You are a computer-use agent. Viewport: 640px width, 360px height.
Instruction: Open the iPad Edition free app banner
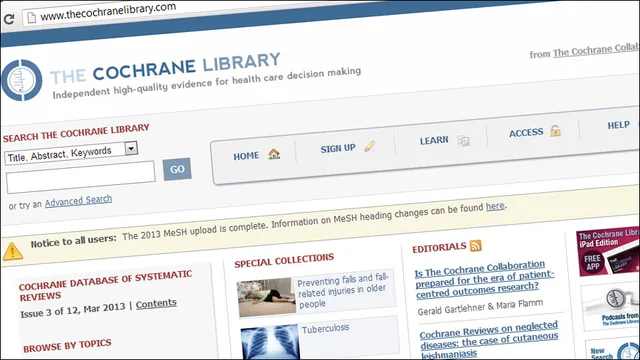[x=608, y=252]
